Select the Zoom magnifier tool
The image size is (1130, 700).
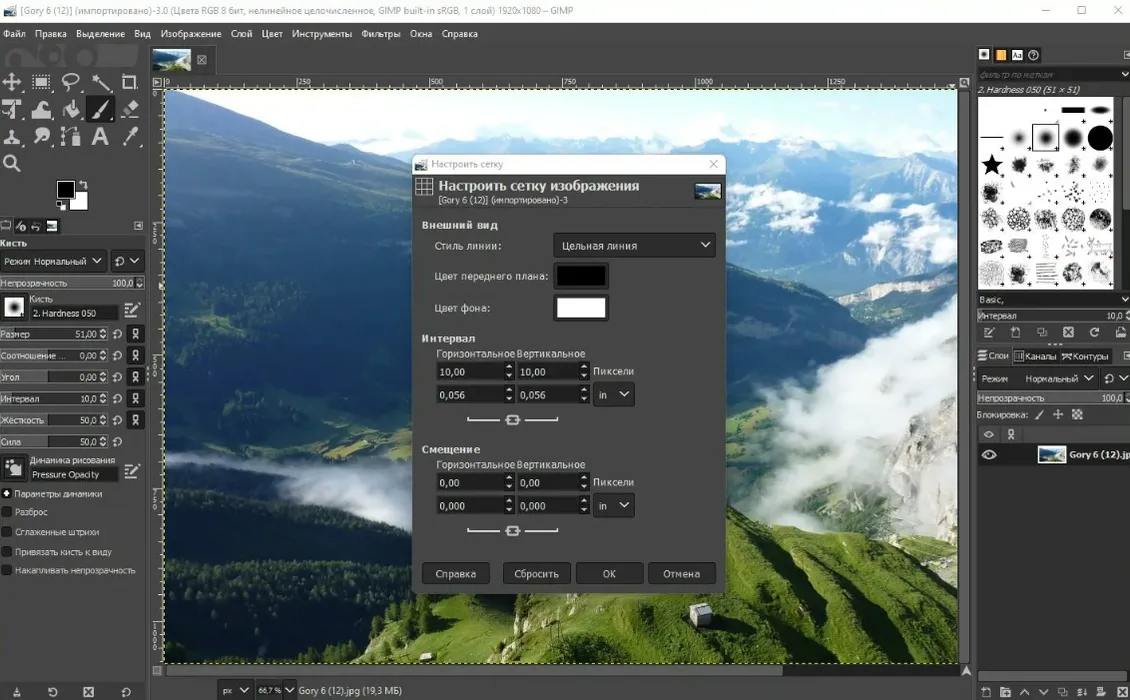tap(12, 163)
